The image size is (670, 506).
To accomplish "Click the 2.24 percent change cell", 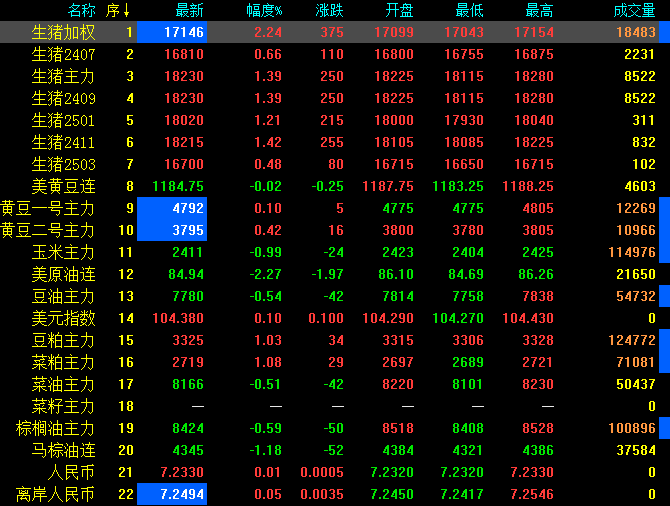I will tap(268, 32).
